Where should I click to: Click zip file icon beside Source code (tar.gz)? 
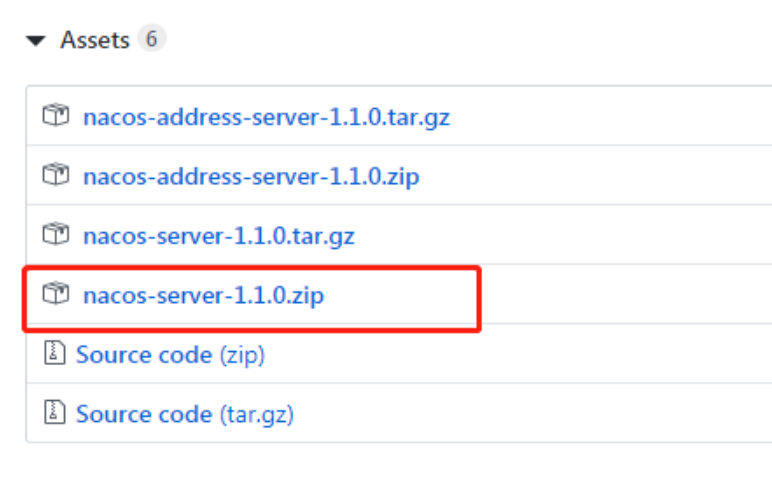point(55,412)
